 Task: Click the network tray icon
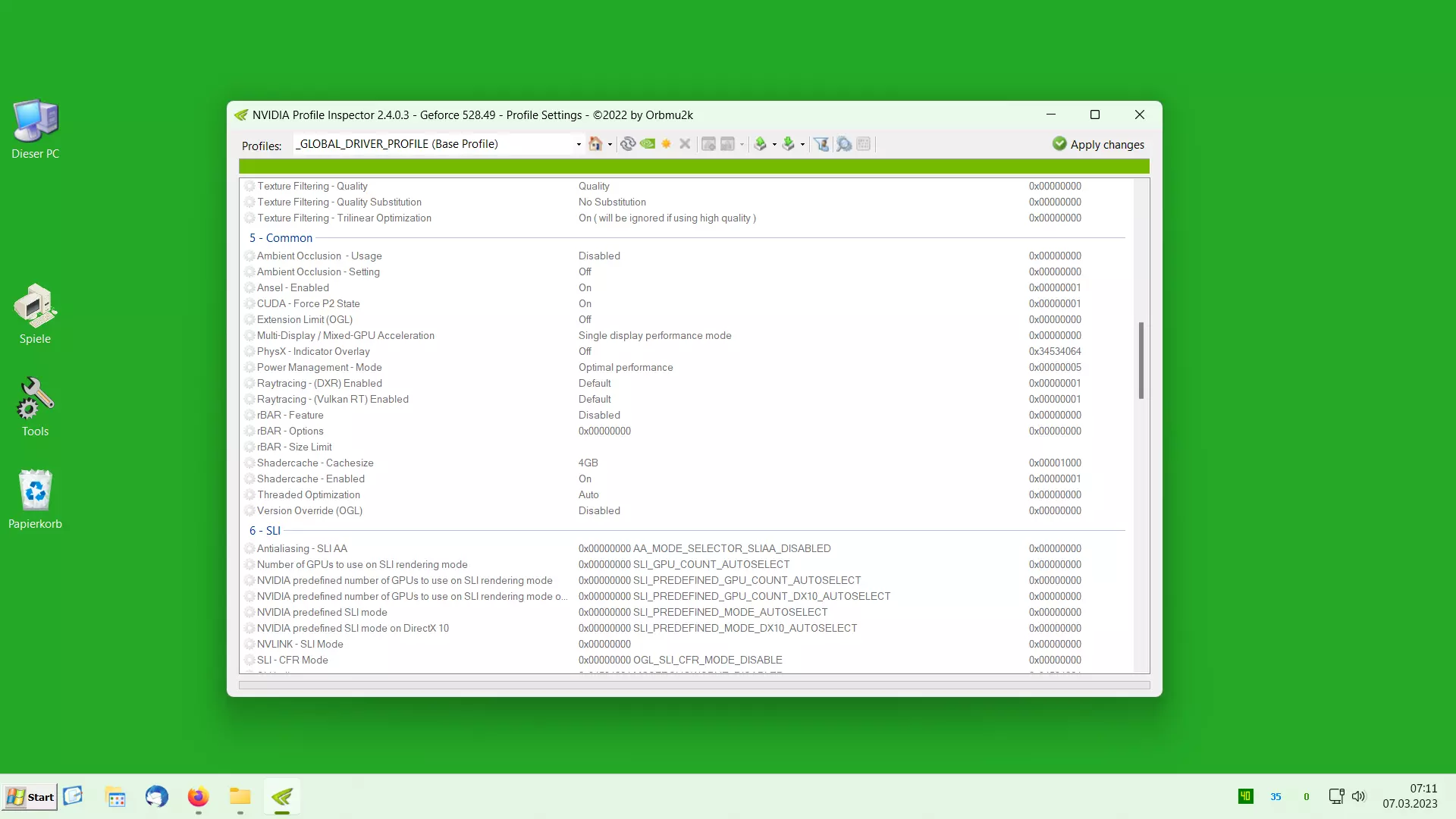pyautogui.click(x=1336, y=796)
